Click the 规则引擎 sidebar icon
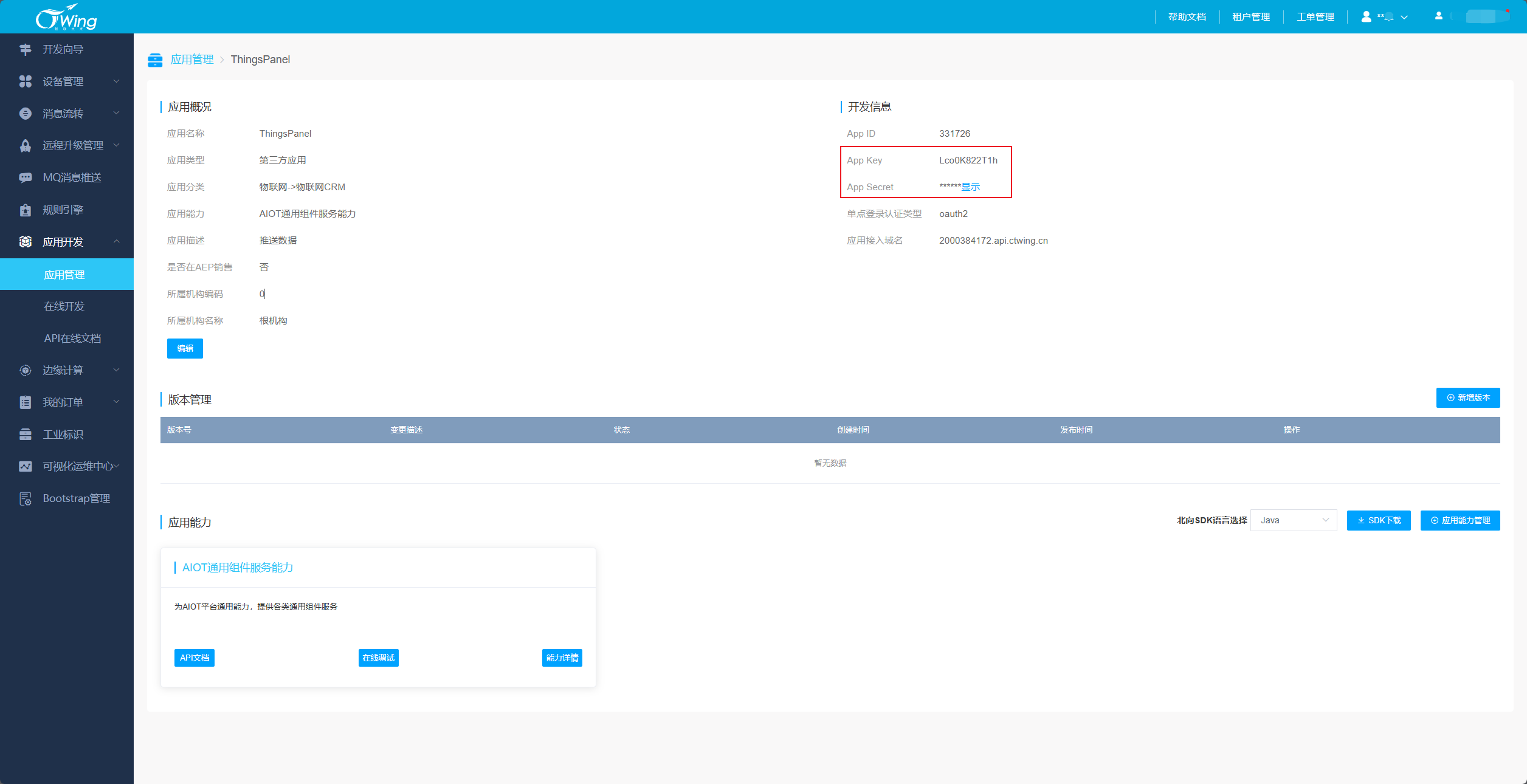This screenshot has height=784, width=1527. [25, 210]
